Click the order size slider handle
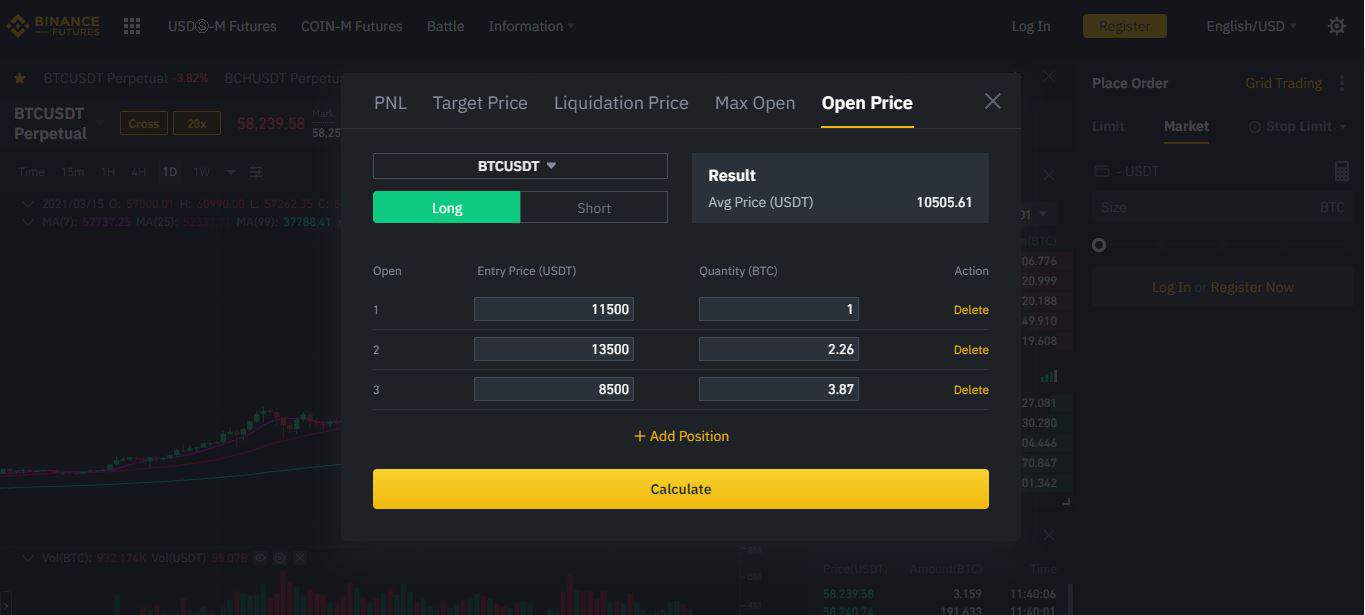Image resolution: width=1365 pixels, height=615 pixels. (1099, 245)
